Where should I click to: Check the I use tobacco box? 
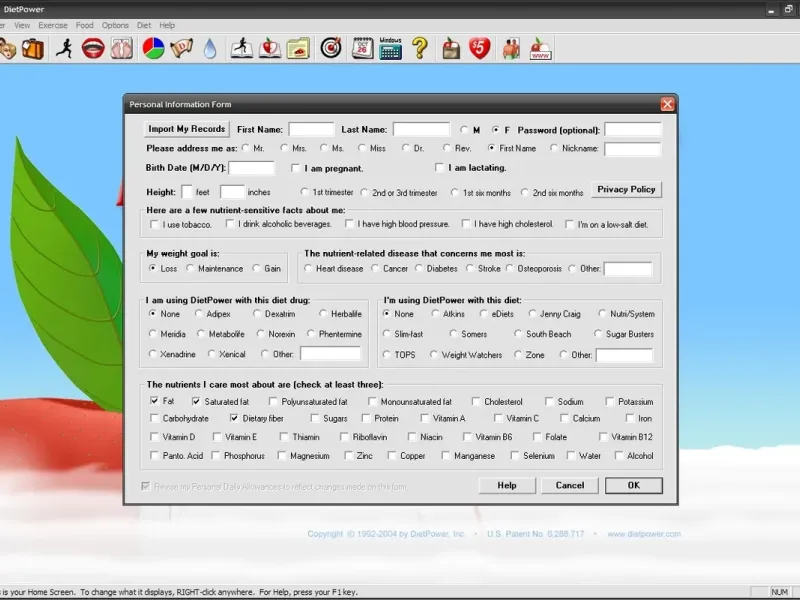coord(154,224)
